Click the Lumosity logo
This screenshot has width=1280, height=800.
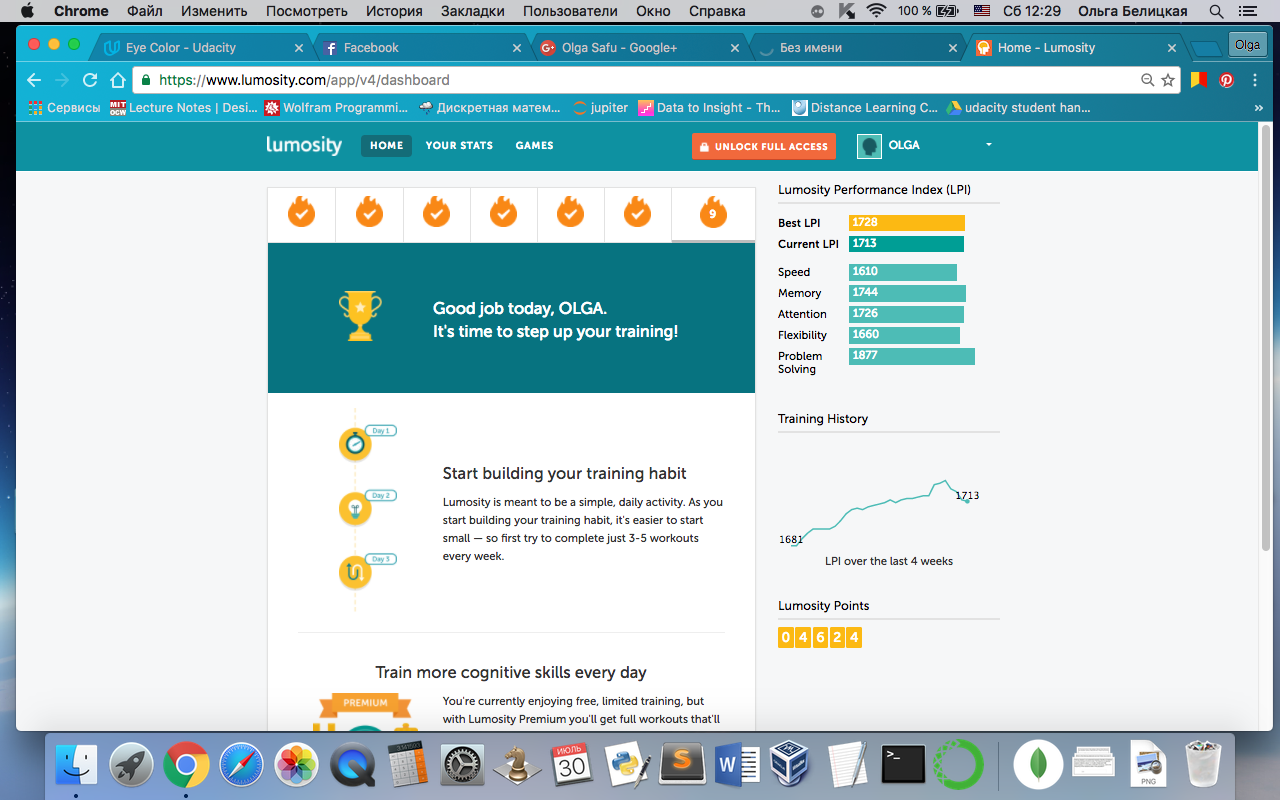tap(304, 145)
